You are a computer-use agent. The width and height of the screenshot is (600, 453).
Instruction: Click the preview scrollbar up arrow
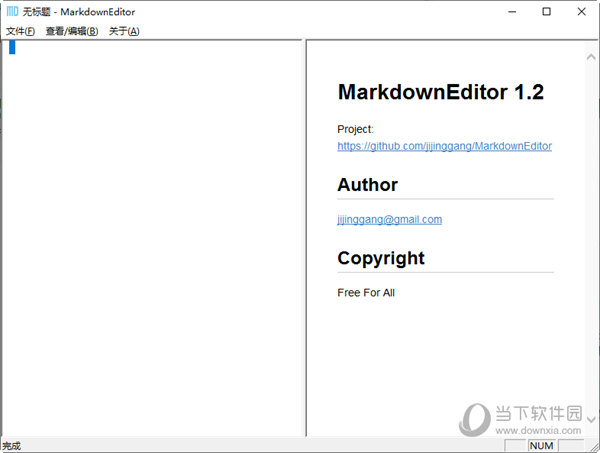(x=591, y=57)
